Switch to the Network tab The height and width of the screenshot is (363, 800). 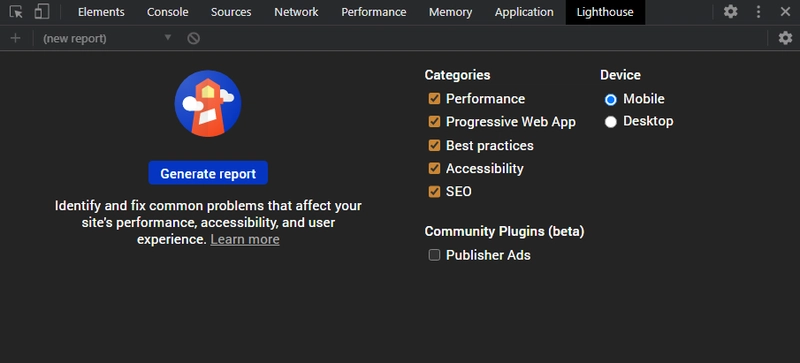(x=296, y=12)
